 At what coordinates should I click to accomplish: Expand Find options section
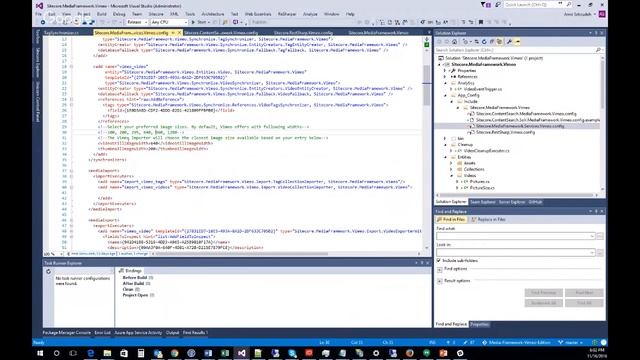click(x=440, y=269)
